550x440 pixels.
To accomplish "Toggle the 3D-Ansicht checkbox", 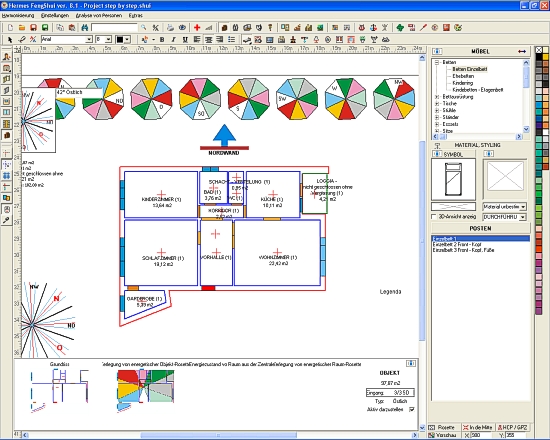I will [434, 216].
